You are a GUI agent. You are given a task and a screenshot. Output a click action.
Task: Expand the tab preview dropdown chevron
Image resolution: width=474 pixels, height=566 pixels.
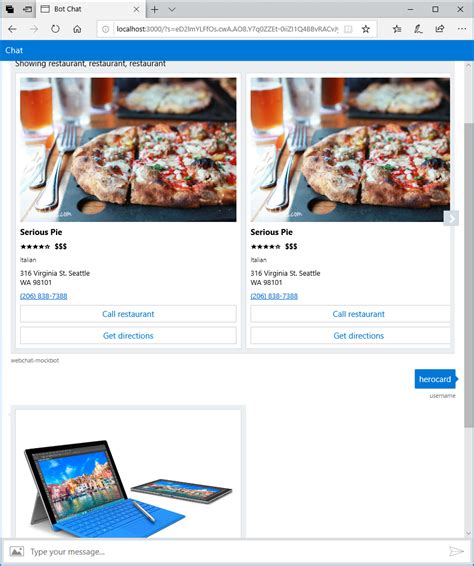coord(172,9)
